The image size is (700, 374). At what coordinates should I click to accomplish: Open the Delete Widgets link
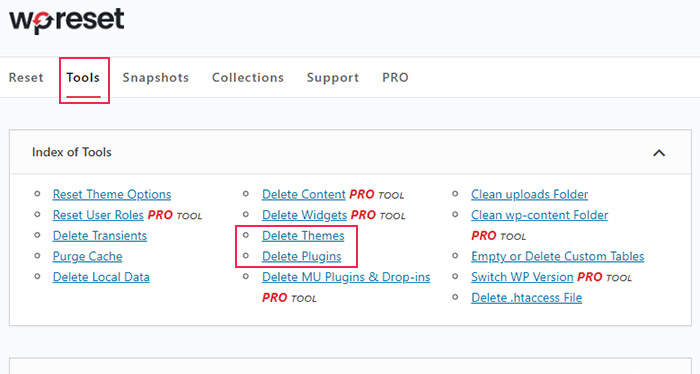[x=304, y=215]
